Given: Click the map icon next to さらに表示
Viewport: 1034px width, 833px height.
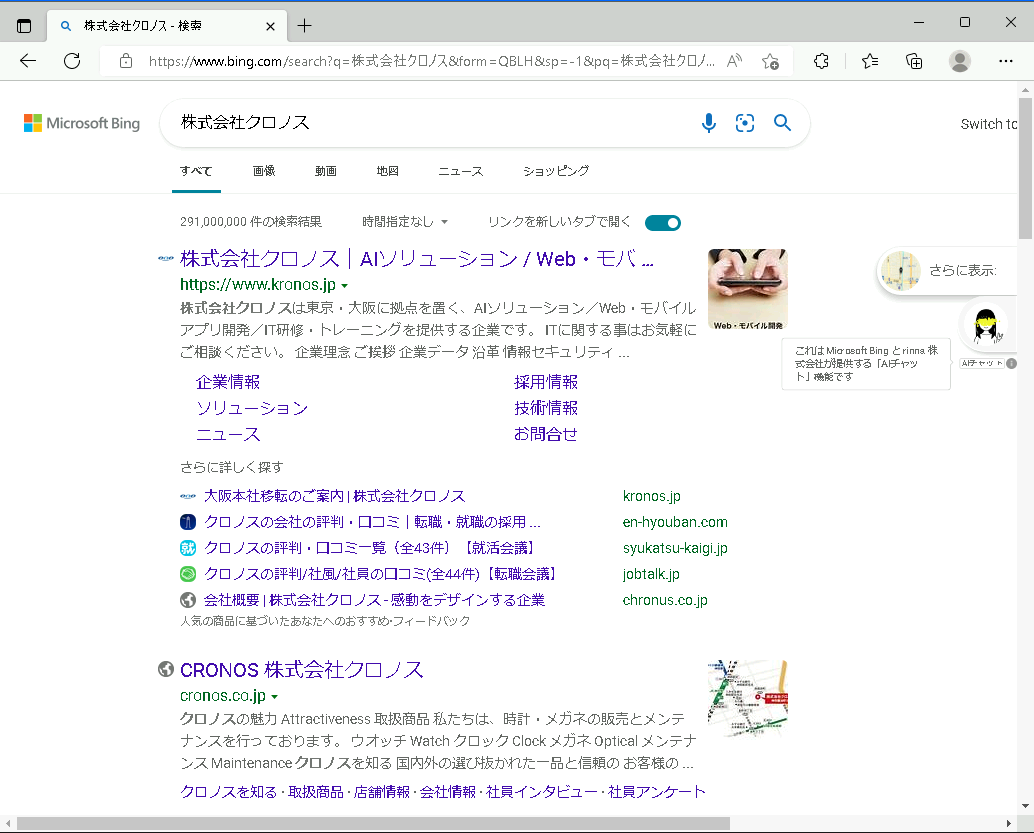Looking at the screenshot, I should [901, 270].
